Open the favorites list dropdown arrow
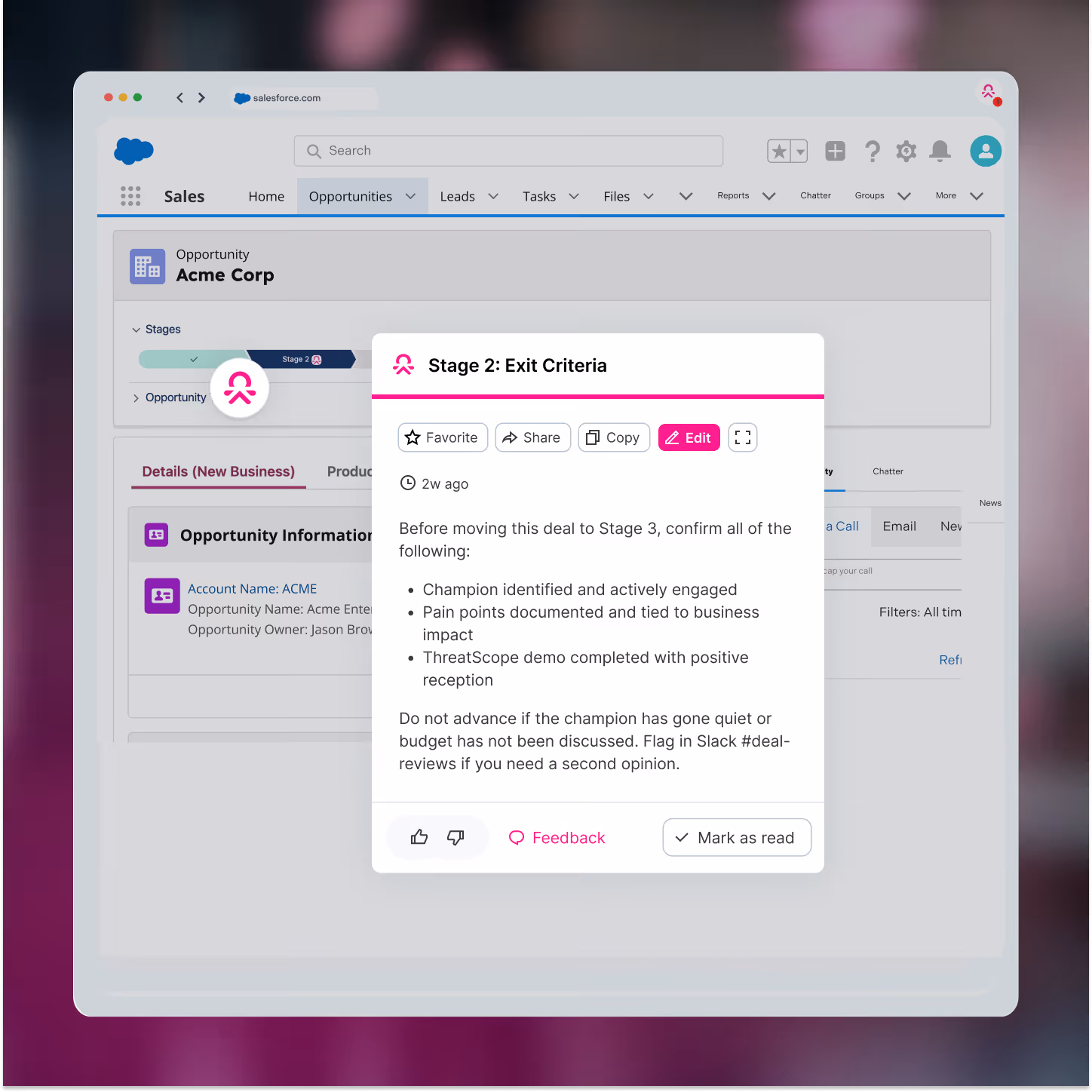The height and width of the screenshot is (1092, 1092). point(800,152)
